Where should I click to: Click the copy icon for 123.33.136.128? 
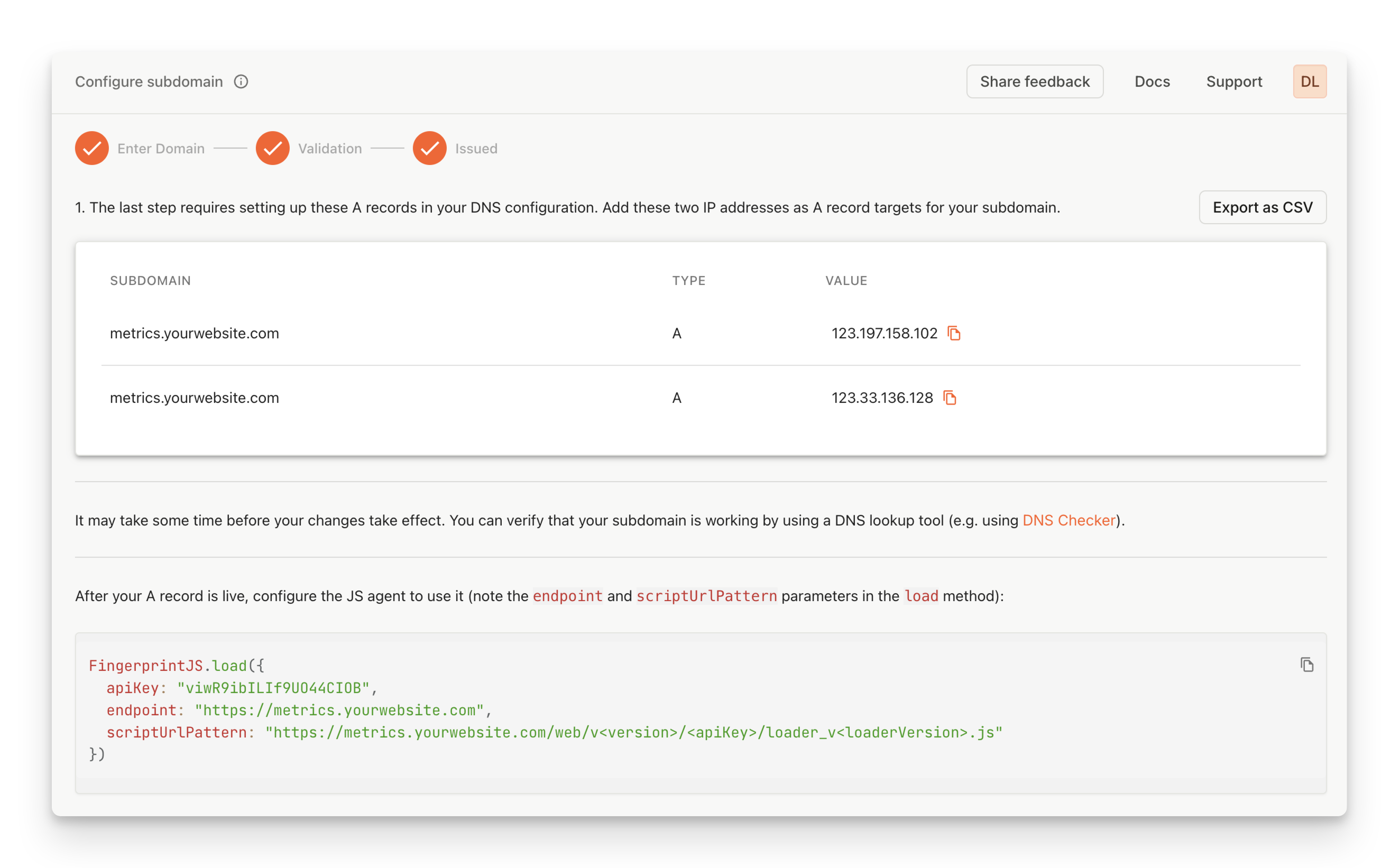click(950, 398)
